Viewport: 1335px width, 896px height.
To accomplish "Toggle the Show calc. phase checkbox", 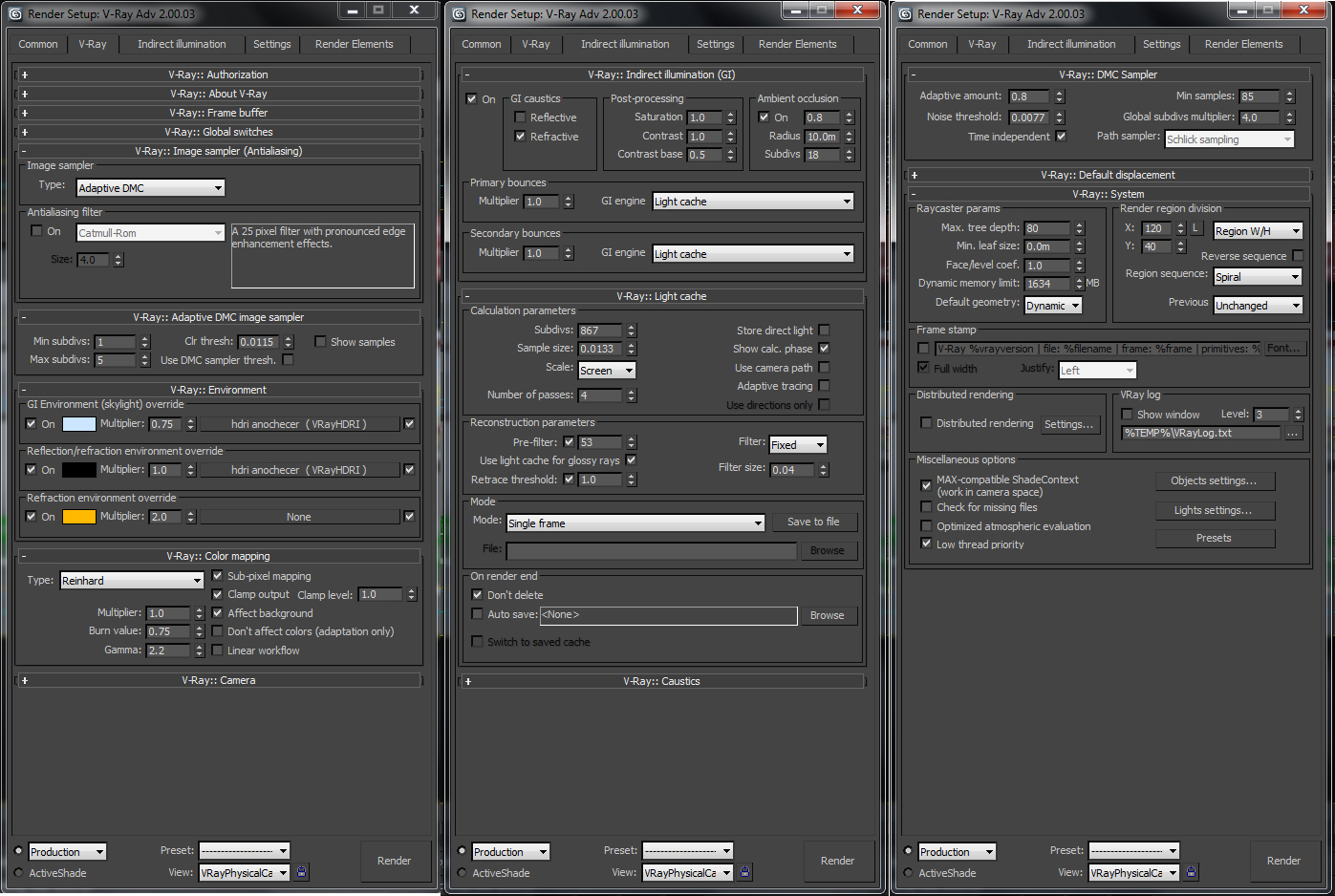I will (x=824, y=349).
